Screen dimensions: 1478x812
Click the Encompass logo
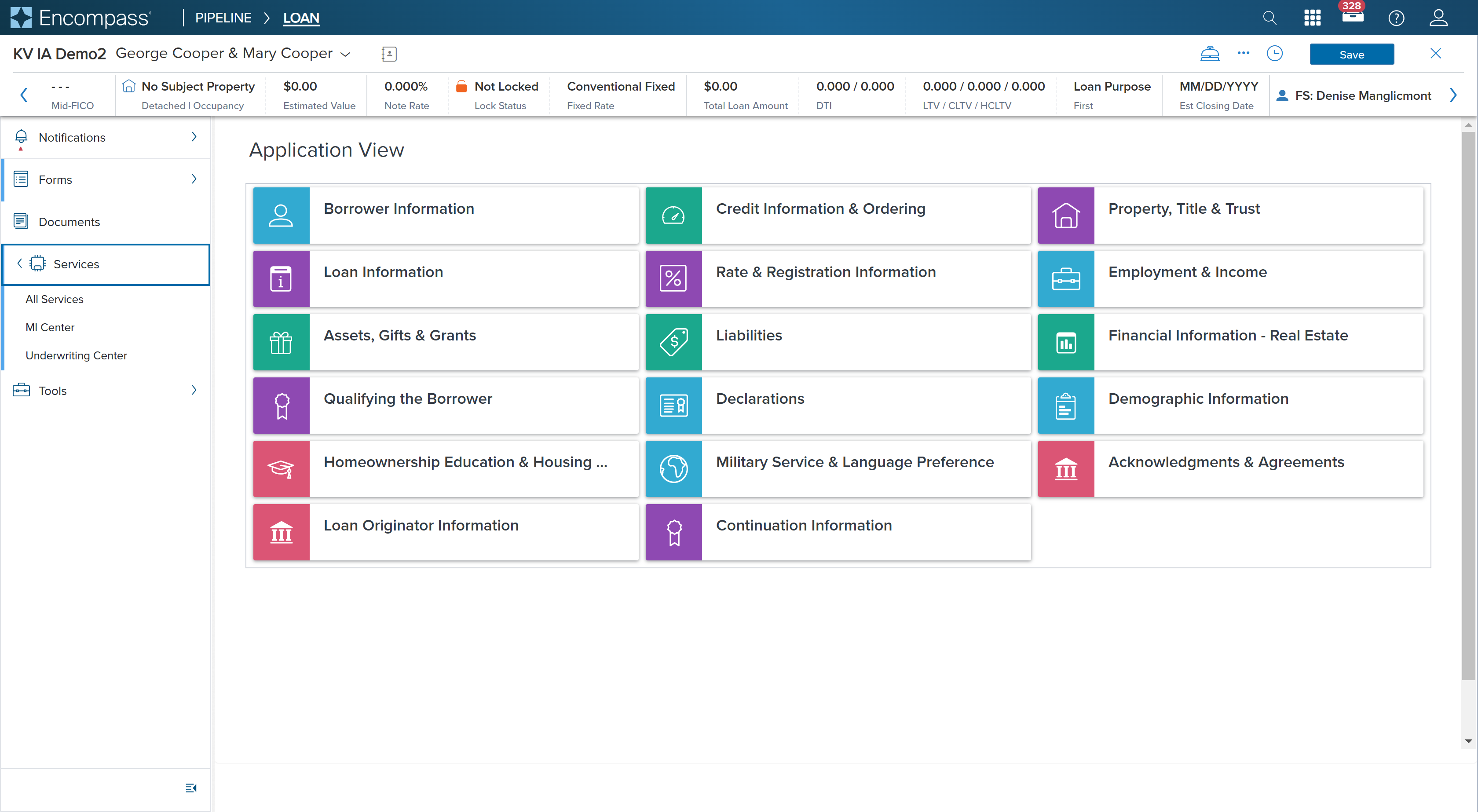coord(80,18)
